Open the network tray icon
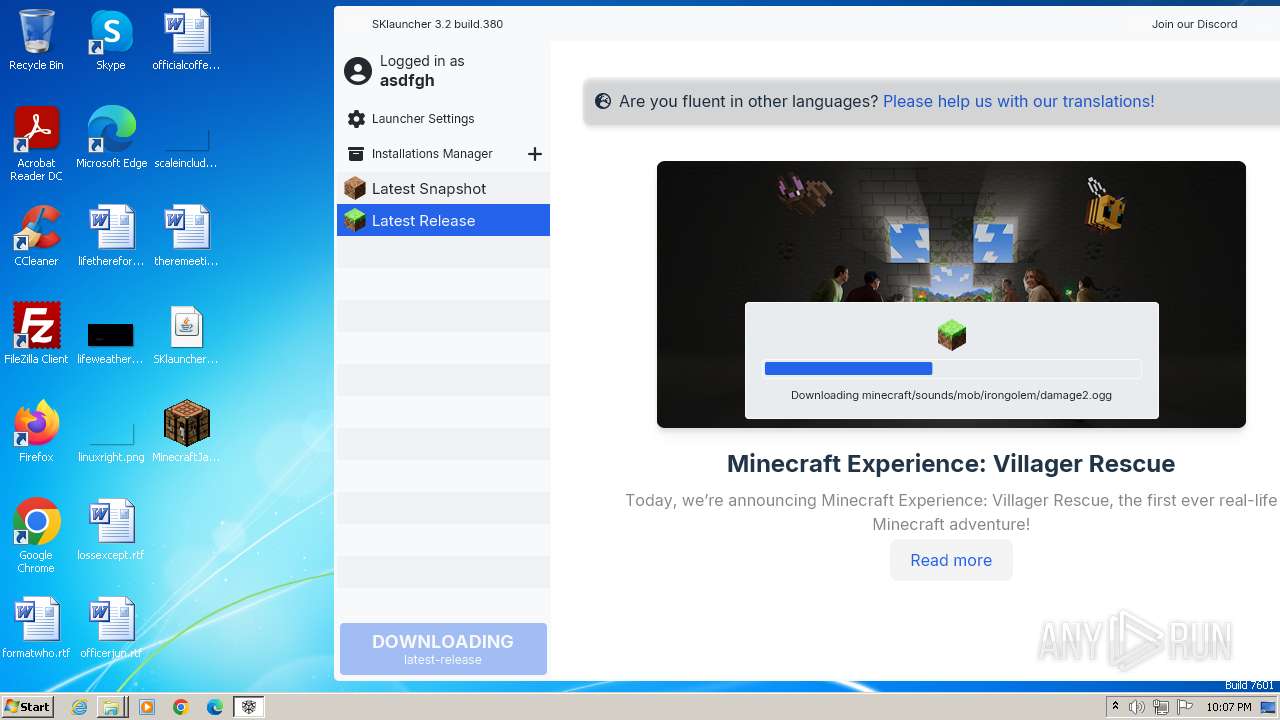 [x=1161, y=707]
